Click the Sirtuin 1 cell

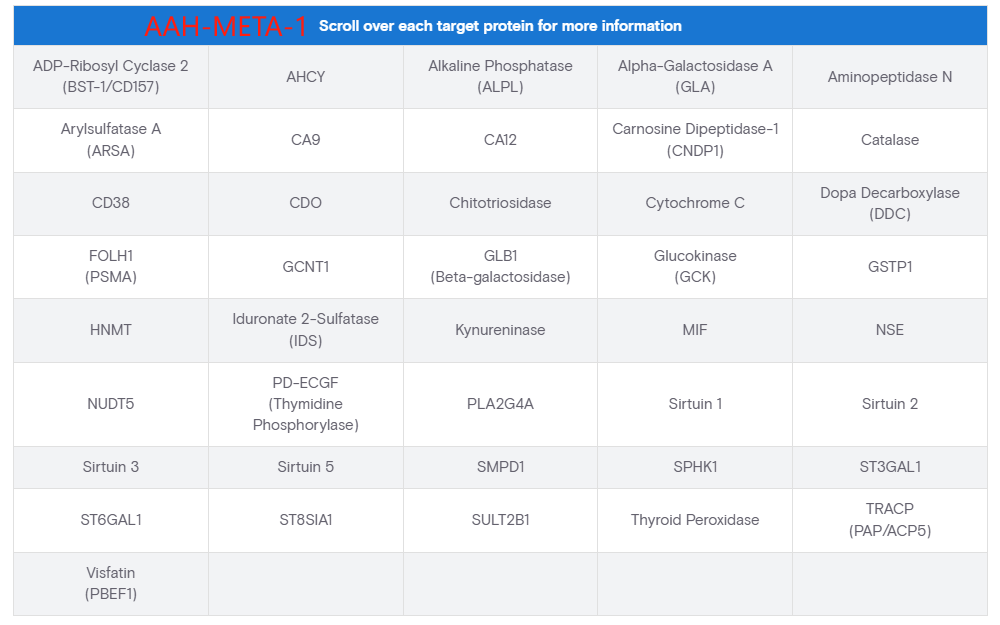[695, 404]
